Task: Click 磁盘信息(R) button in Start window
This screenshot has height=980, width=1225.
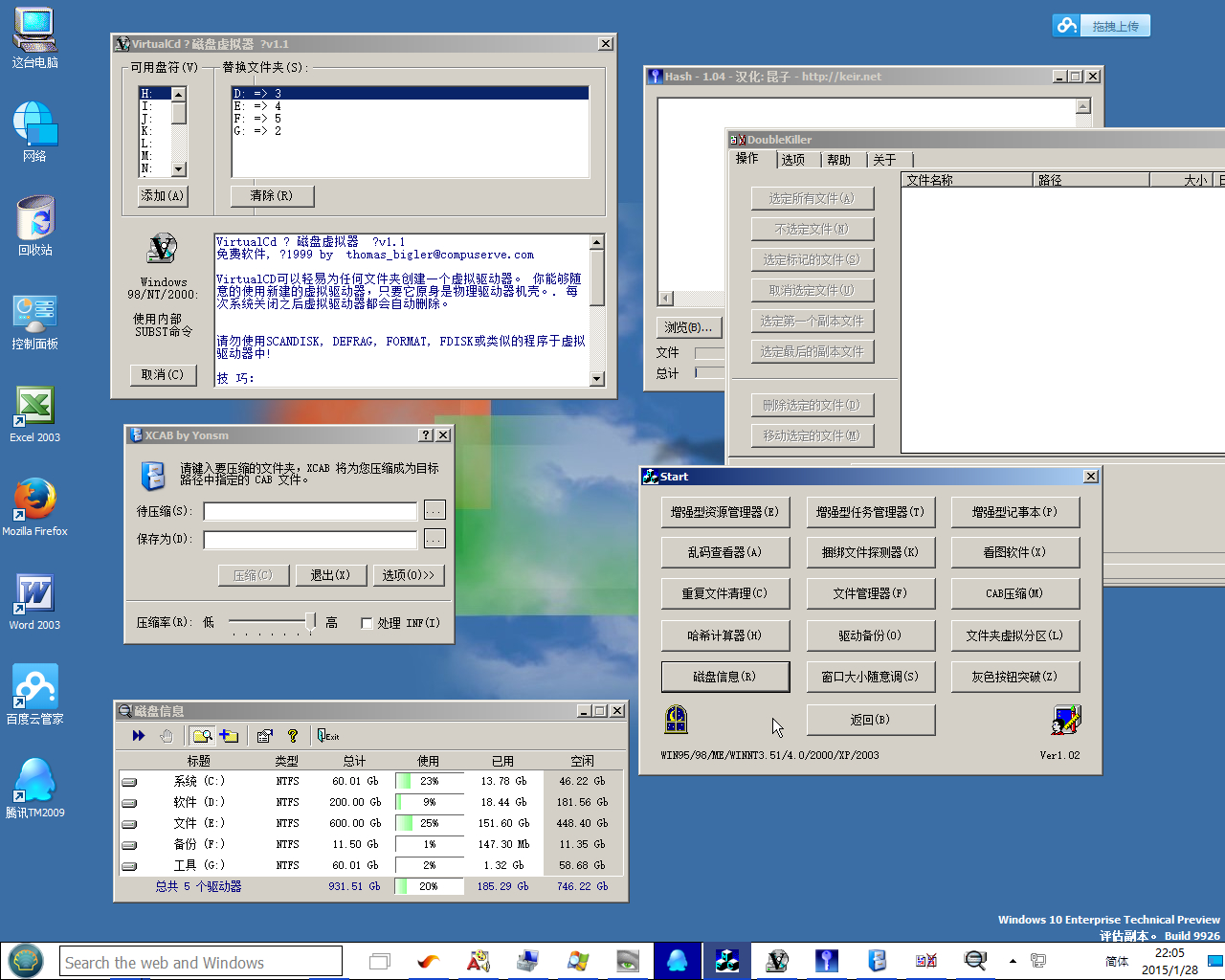Action: click(x=725, y=677)
